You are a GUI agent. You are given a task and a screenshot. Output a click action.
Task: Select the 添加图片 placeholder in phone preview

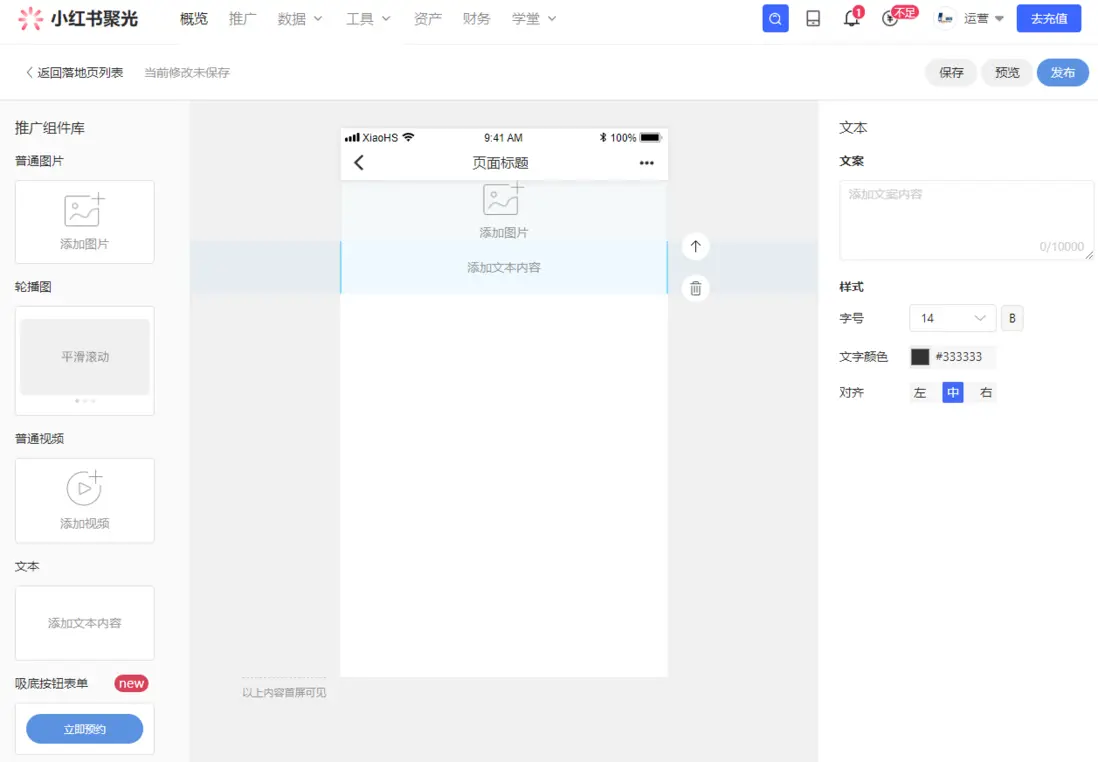(503, 211)
